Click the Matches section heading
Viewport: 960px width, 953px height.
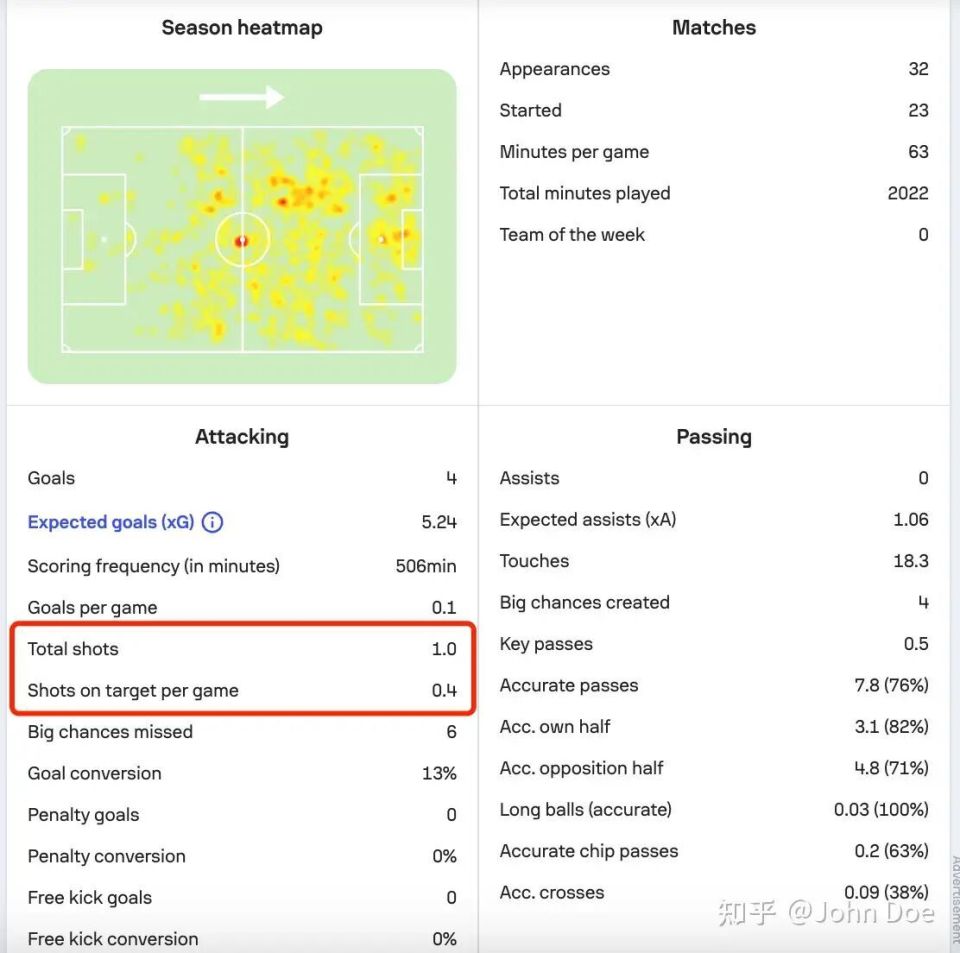click(714, 28)
